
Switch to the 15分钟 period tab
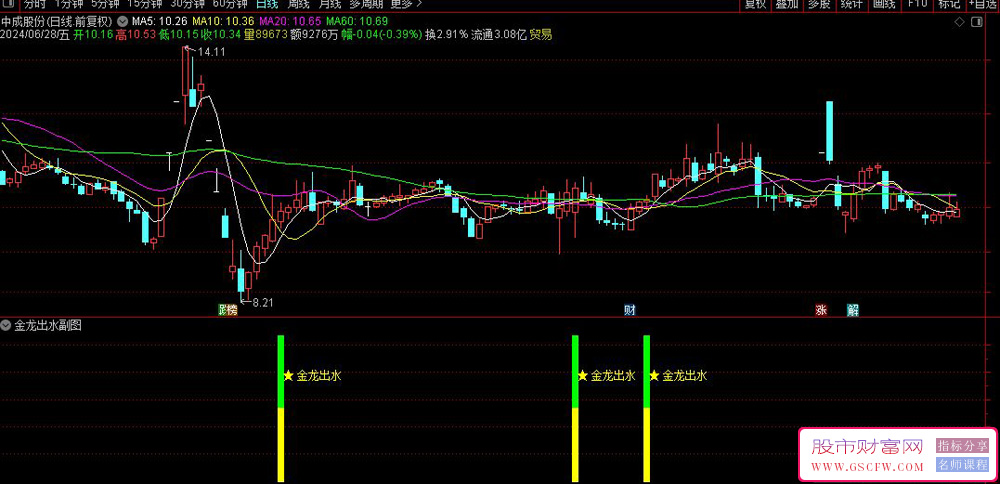(x=144, y=4)
